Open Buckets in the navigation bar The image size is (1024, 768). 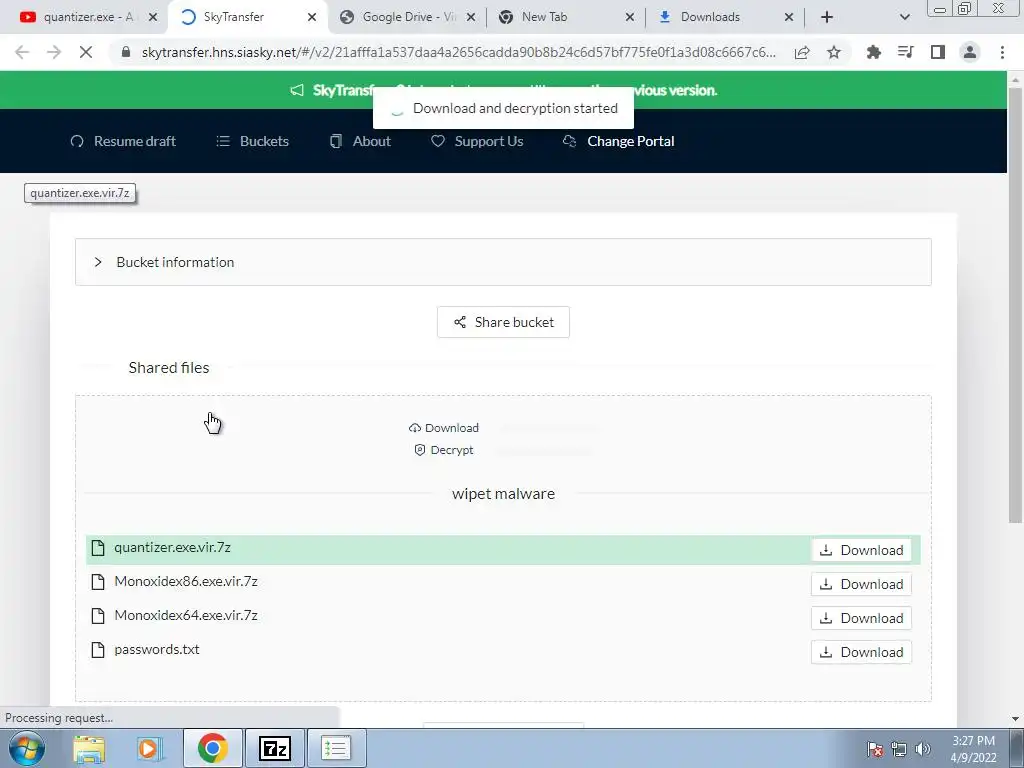click(252, 141)
